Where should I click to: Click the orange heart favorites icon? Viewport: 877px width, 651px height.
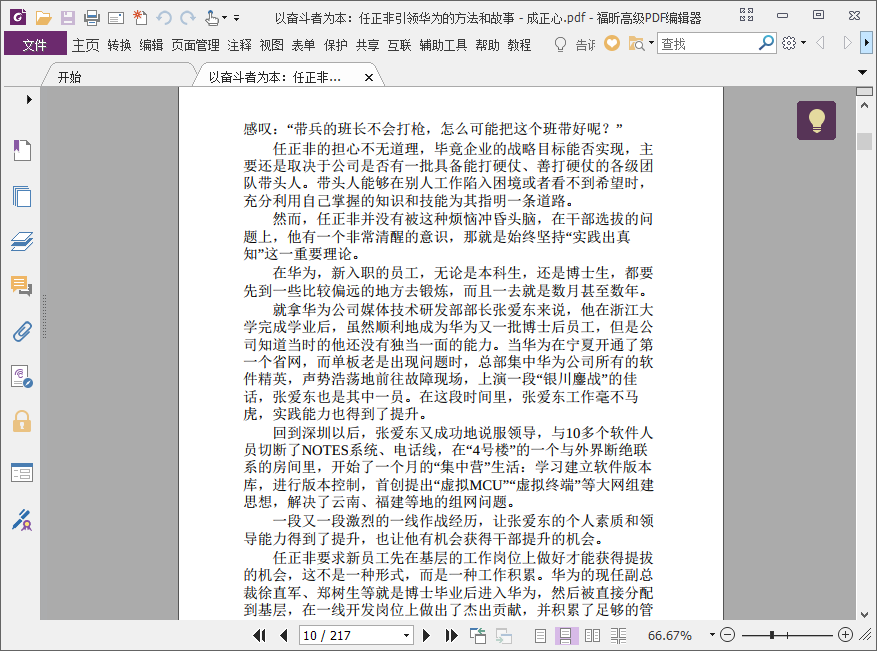(612, 44)
